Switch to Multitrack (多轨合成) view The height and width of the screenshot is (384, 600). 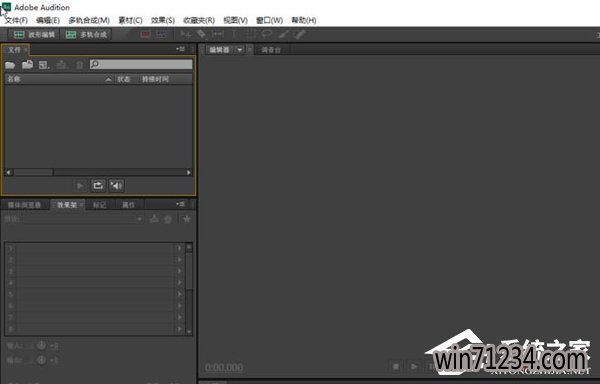pyautogui.click(x=86, y=35)
